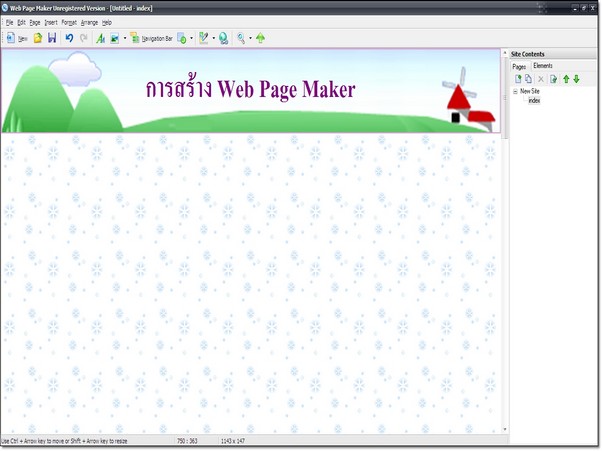Open the Page menu
The height and width of the screenshot is (451, 602).
(x=35, y=23)
